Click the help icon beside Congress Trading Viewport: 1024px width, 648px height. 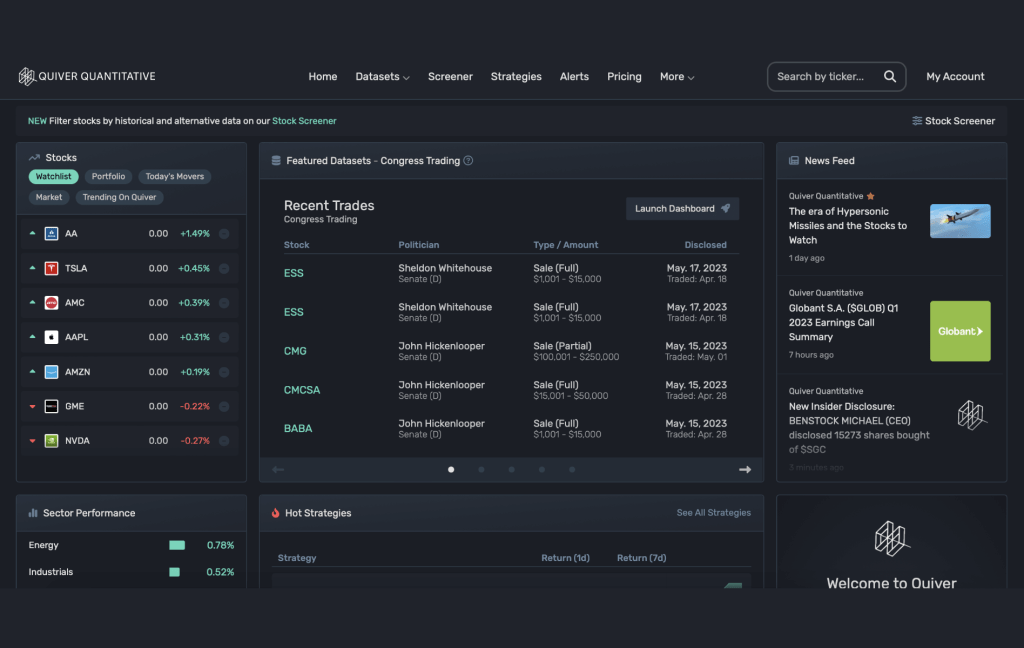(468, 161)
